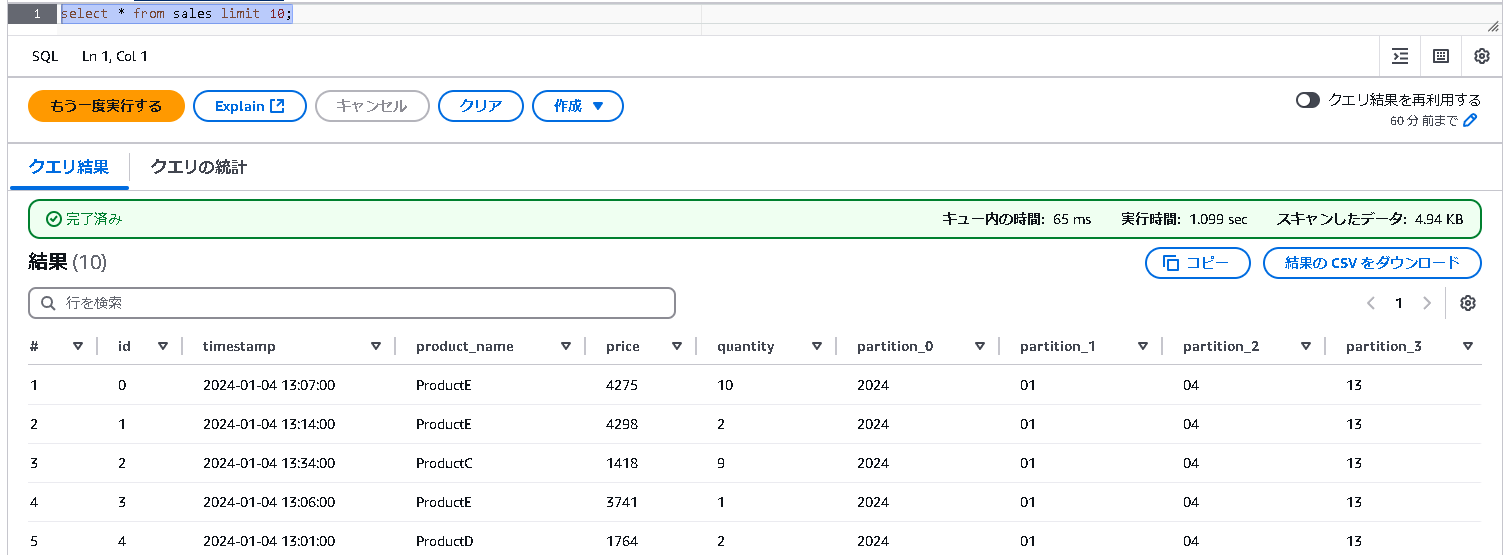Sort by the partition_1 column arrow

[1143, 346]
